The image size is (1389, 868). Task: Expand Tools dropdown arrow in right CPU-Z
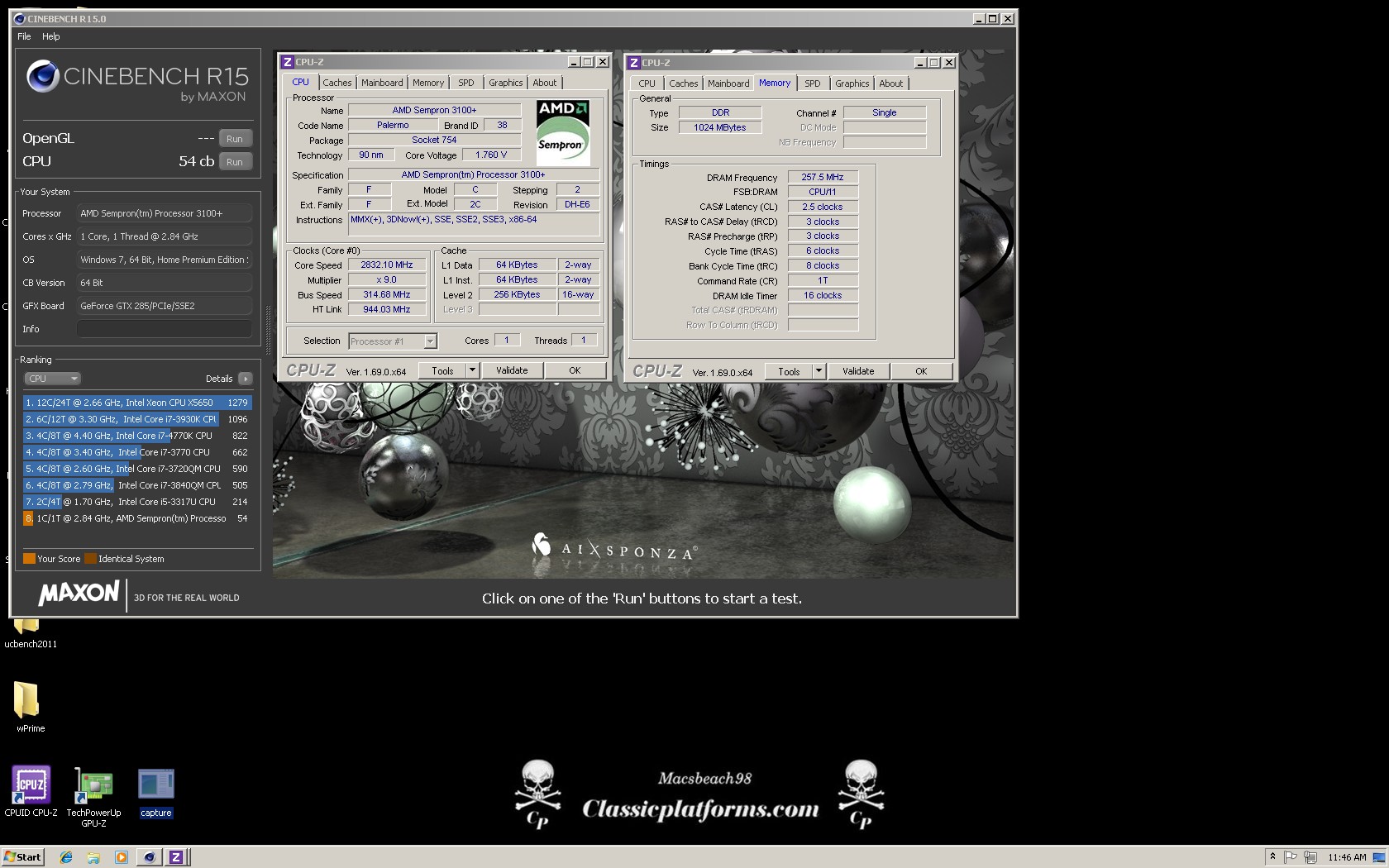coord(819,372)
